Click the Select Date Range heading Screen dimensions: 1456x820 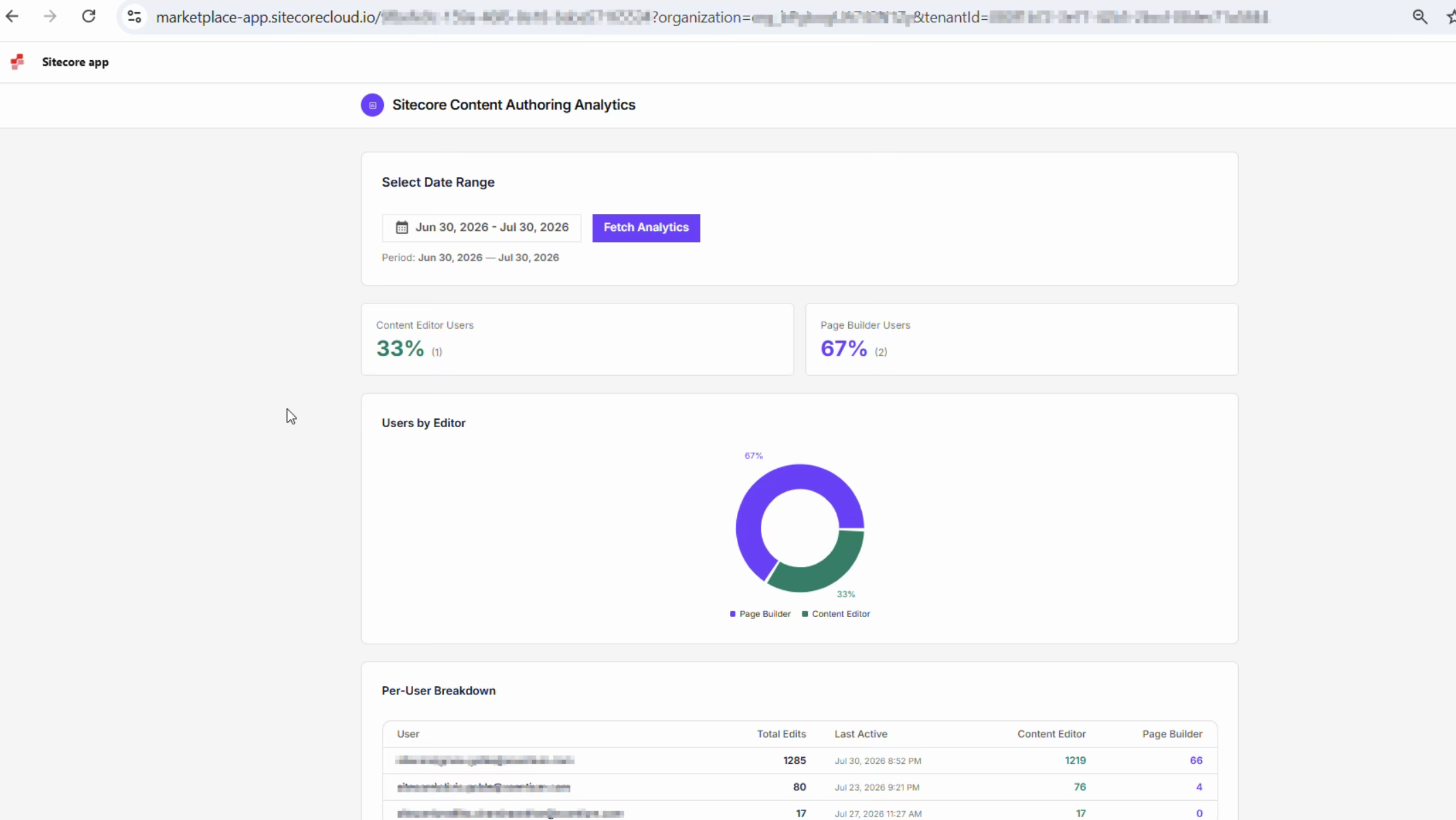pos(438,182)
